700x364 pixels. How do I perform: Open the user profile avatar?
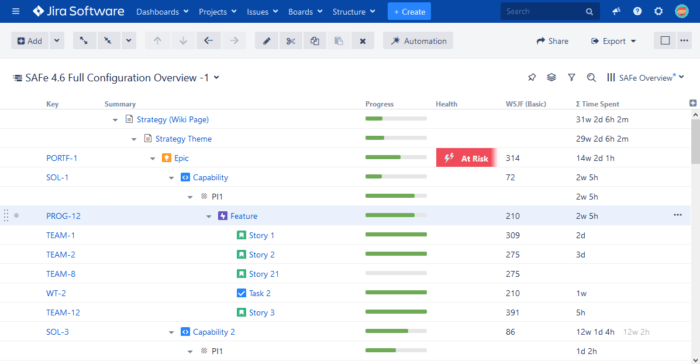pos(682,11)
